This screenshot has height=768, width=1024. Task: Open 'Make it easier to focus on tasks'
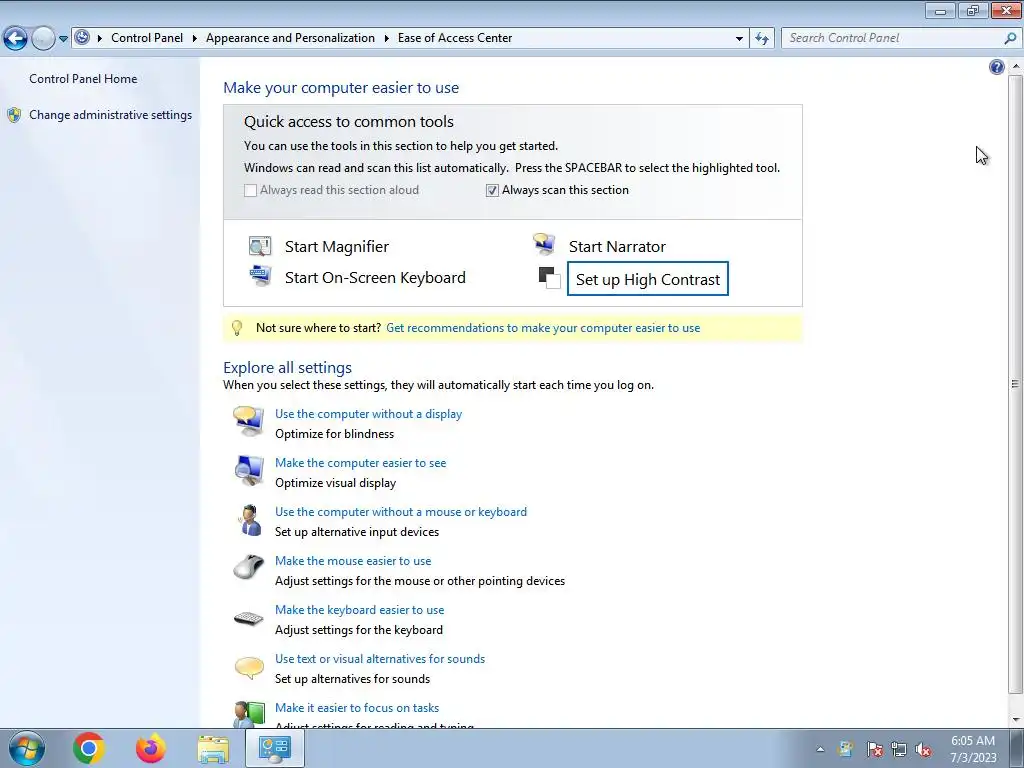(357, 708)
